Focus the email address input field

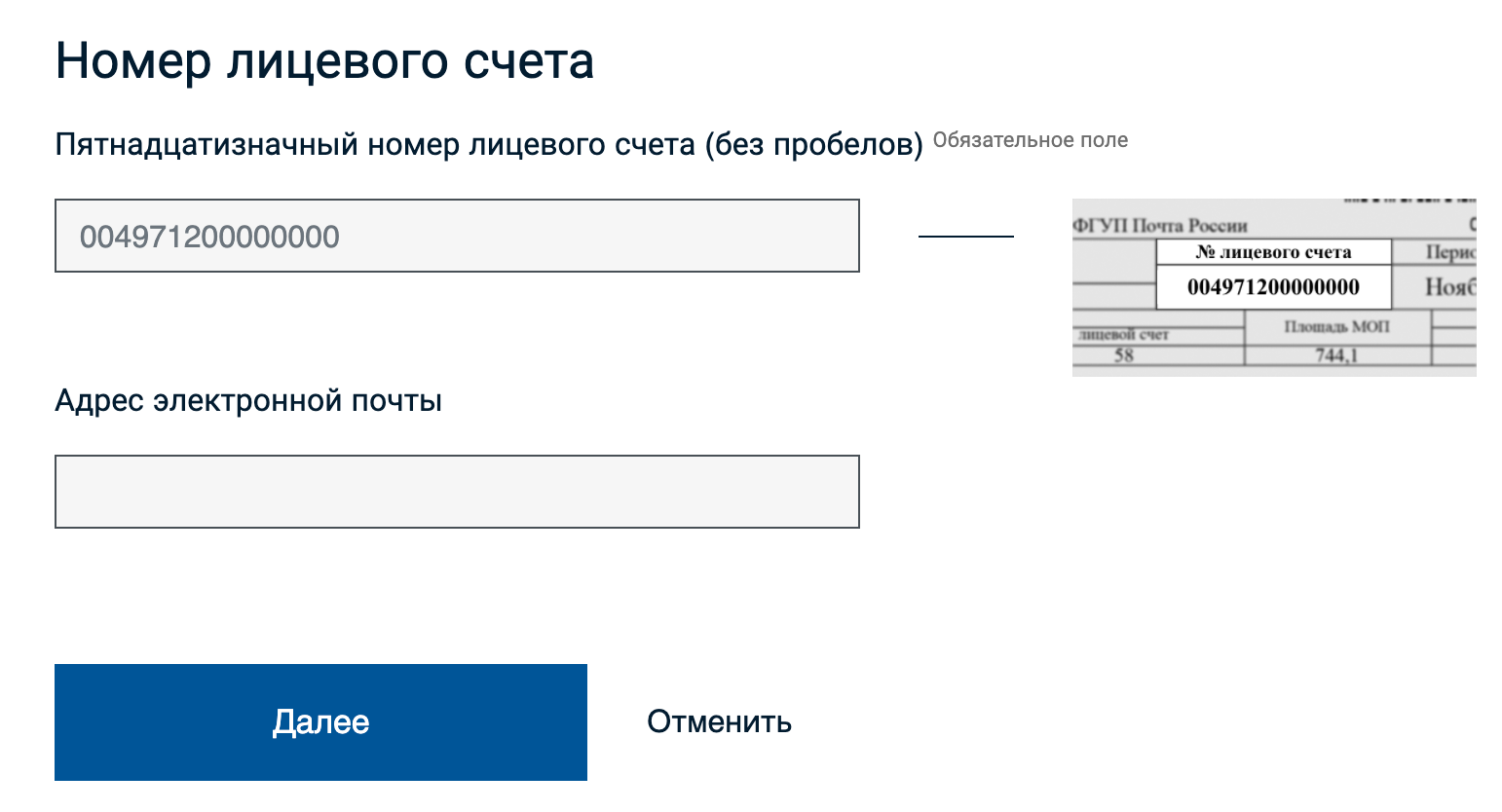click(456, 492)
